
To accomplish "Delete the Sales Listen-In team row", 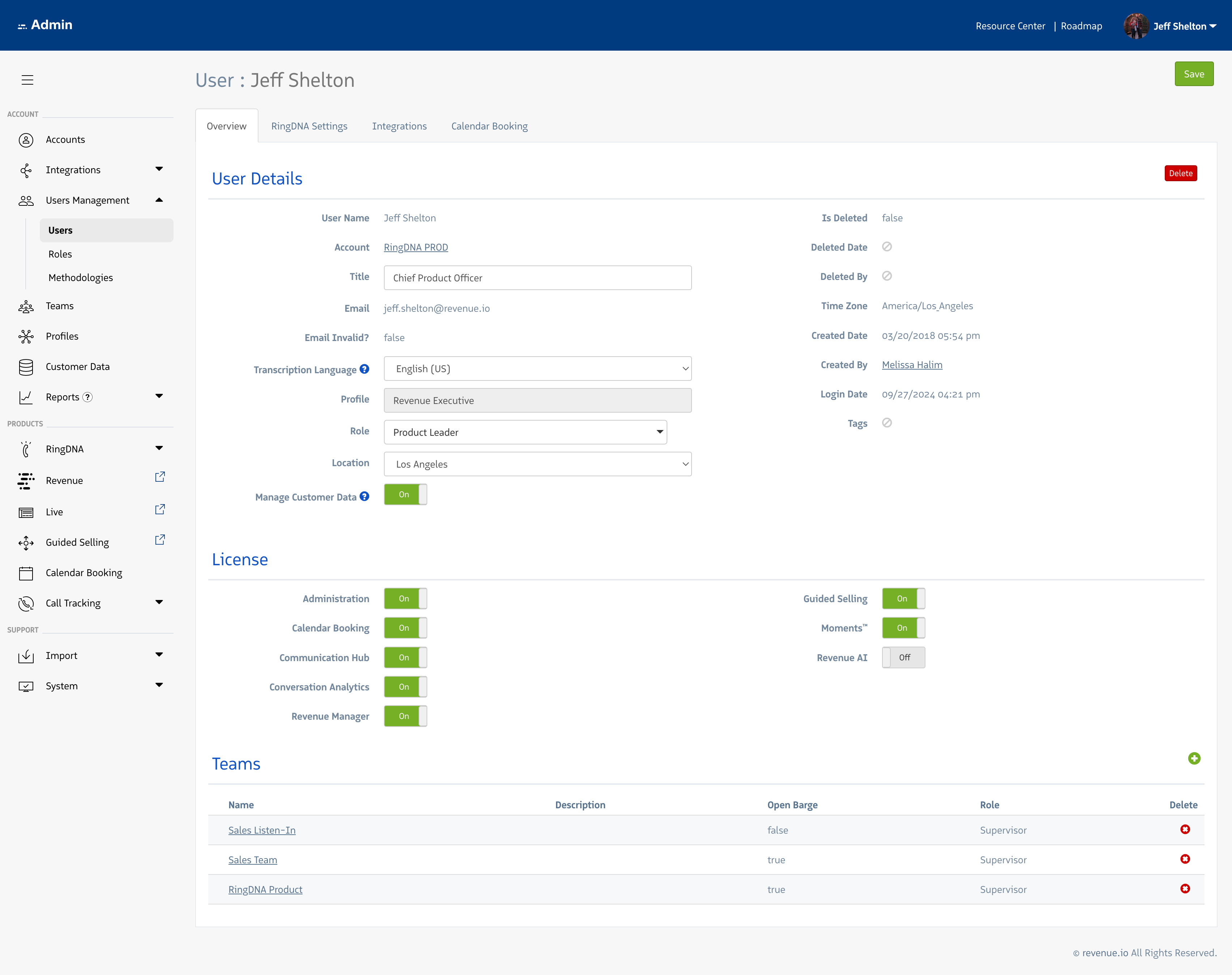I will click(1185, 829).
